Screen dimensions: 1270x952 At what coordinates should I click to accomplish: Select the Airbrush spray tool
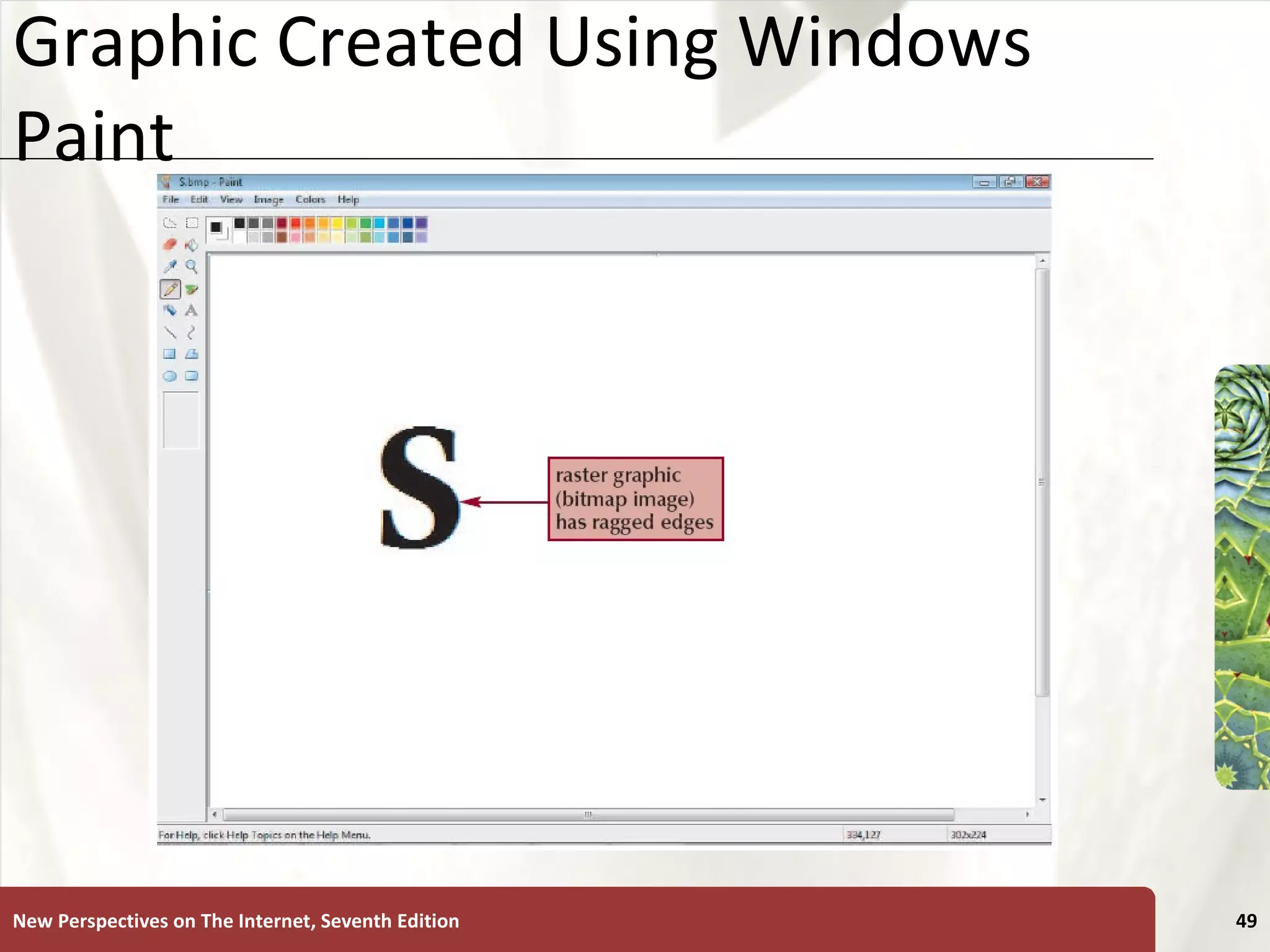click(x=170, y=311)
